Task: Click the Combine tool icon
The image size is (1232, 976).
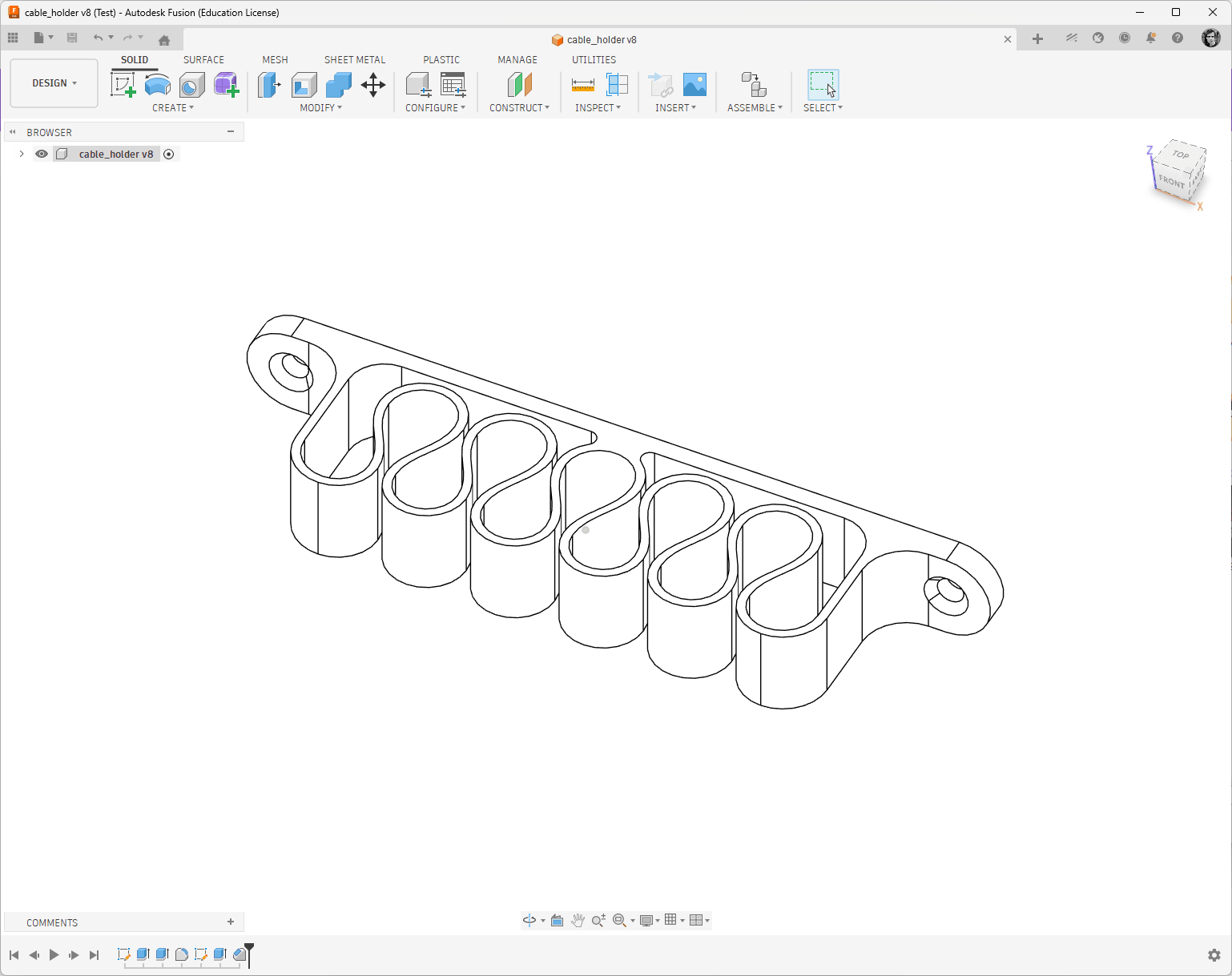Action: (x=339, y=84)
